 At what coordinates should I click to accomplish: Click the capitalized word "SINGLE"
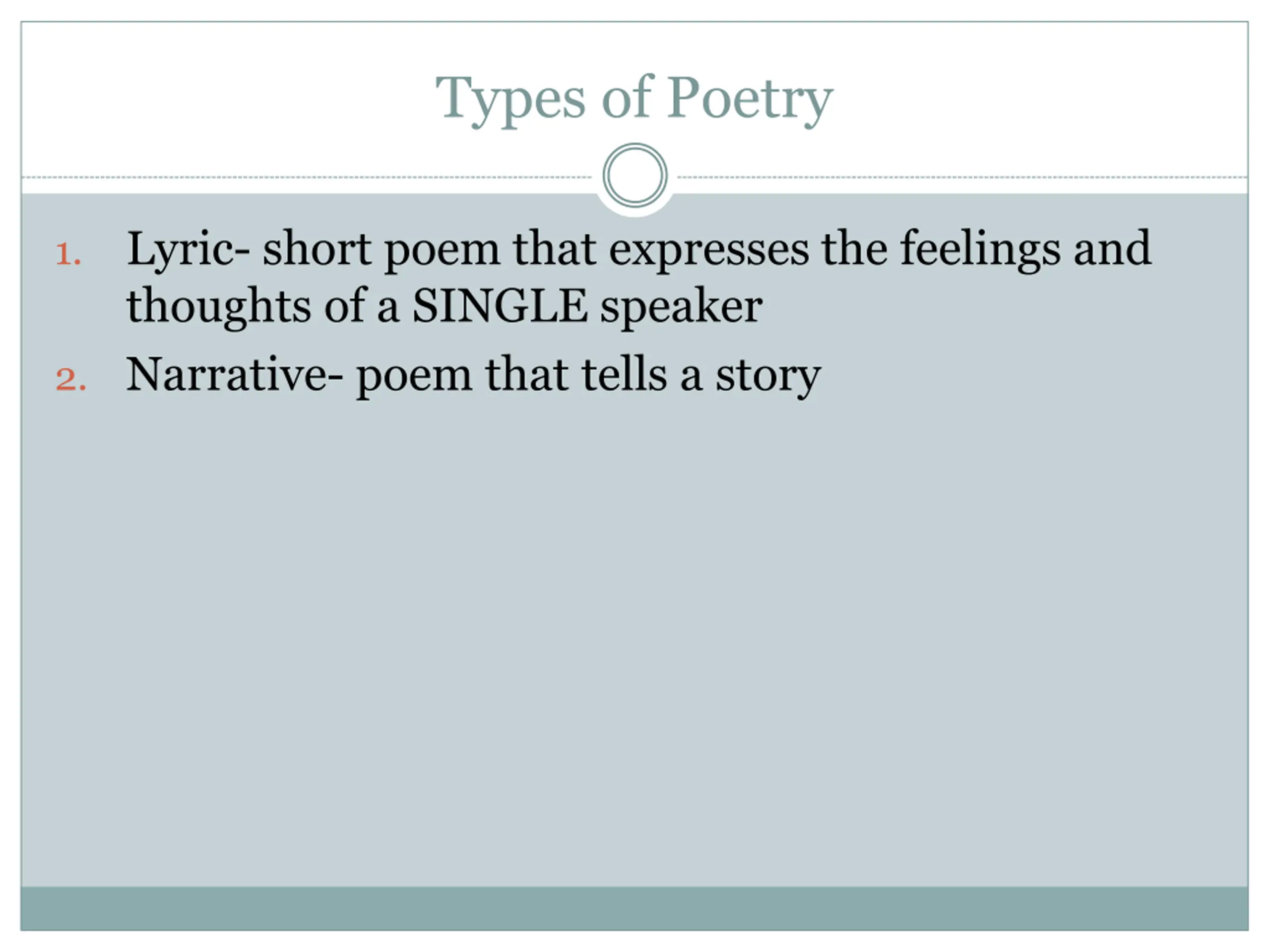coord(500,306)
